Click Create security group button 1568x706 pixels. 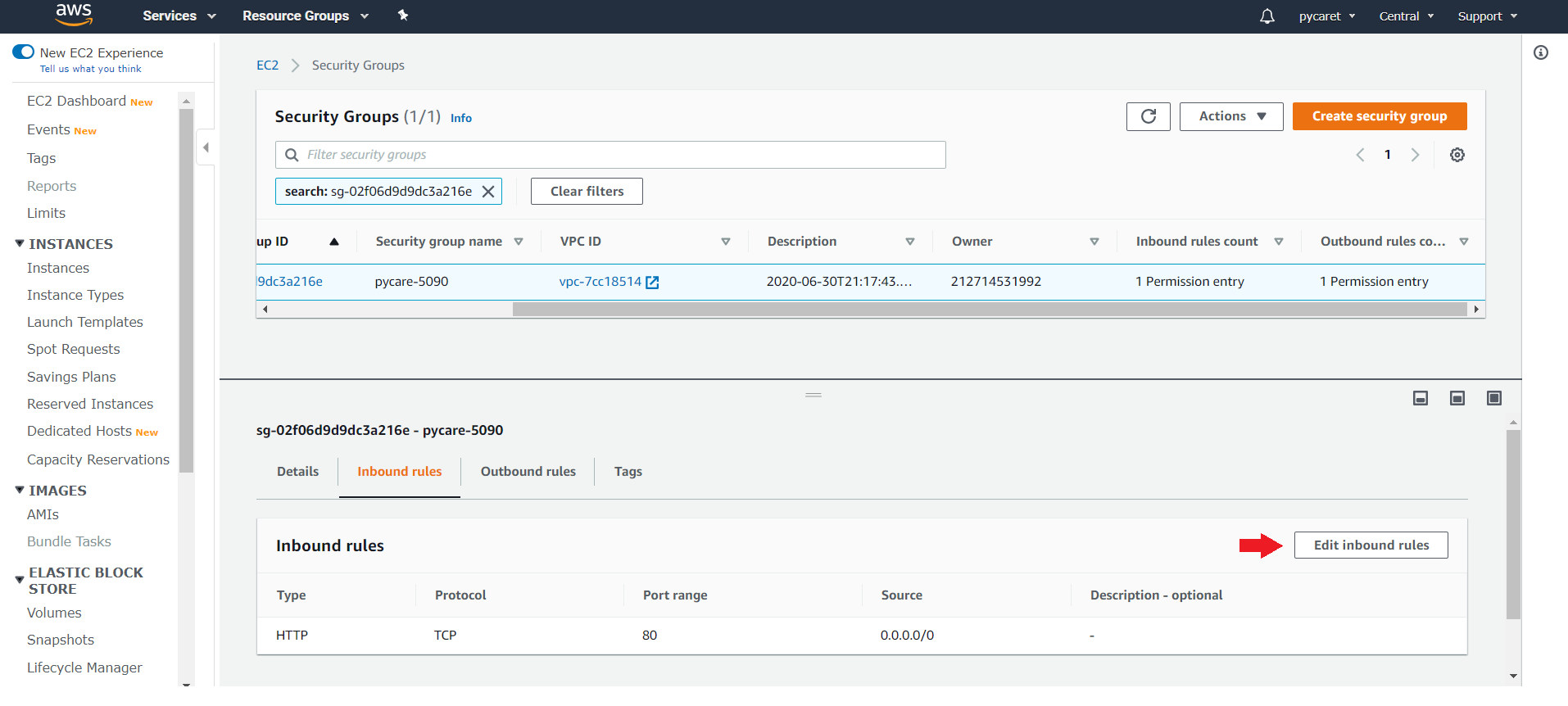(x=1379, y=116)
